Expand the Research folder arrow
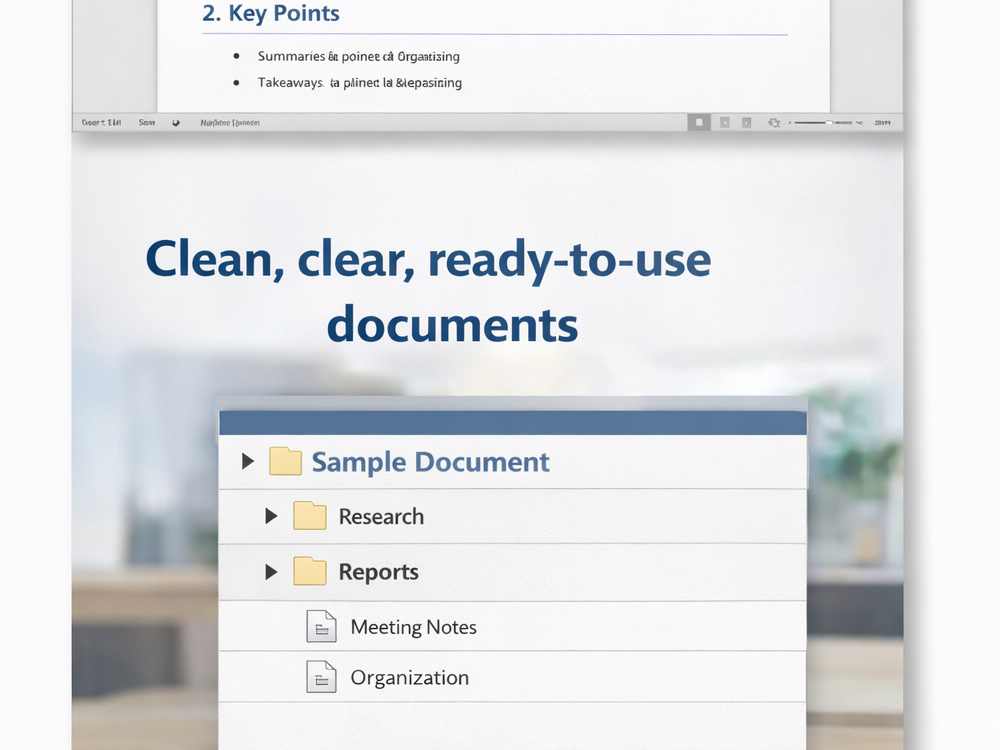 point(271,516)
